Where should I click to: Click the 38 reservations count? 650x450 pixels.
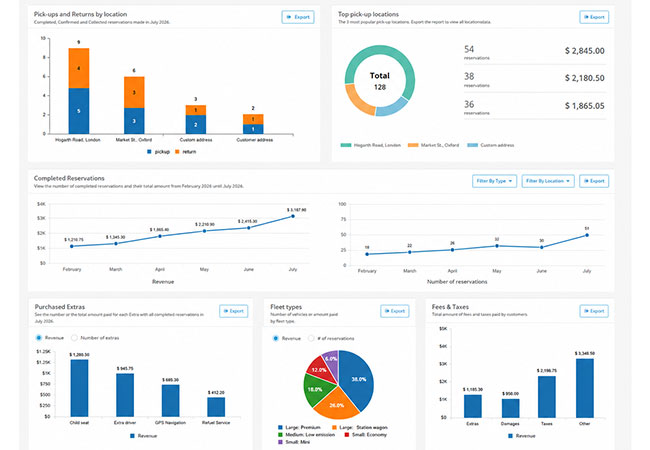[469, 77]
